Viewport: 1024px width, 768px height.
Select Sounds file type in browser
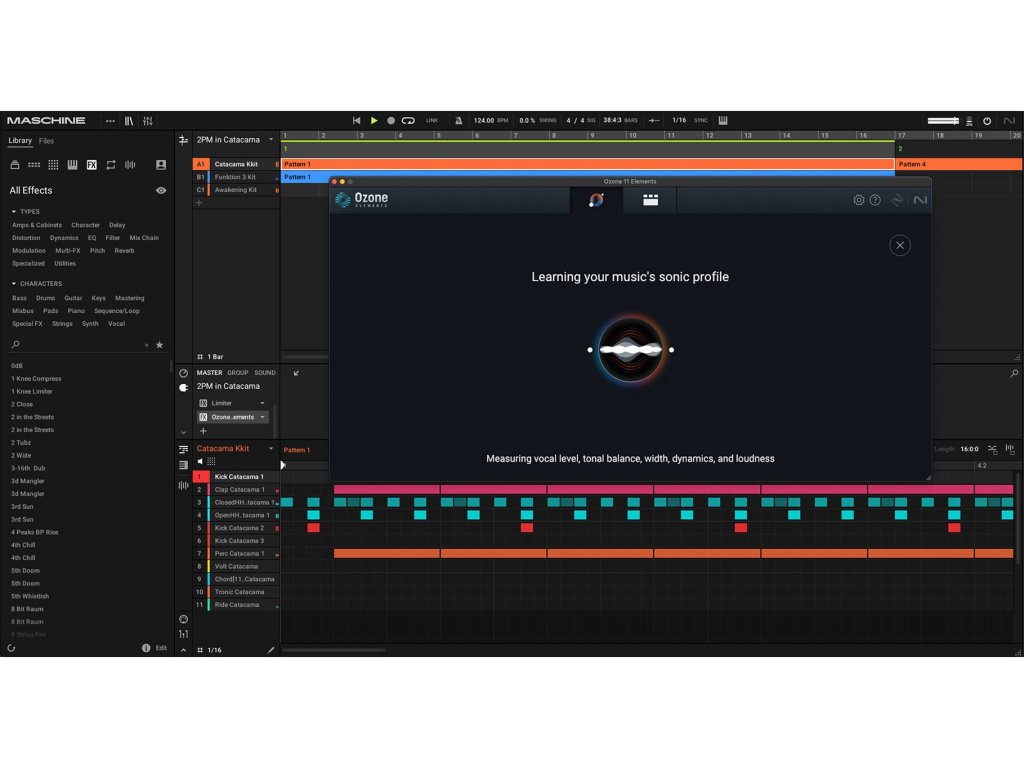tap(54, 165)
